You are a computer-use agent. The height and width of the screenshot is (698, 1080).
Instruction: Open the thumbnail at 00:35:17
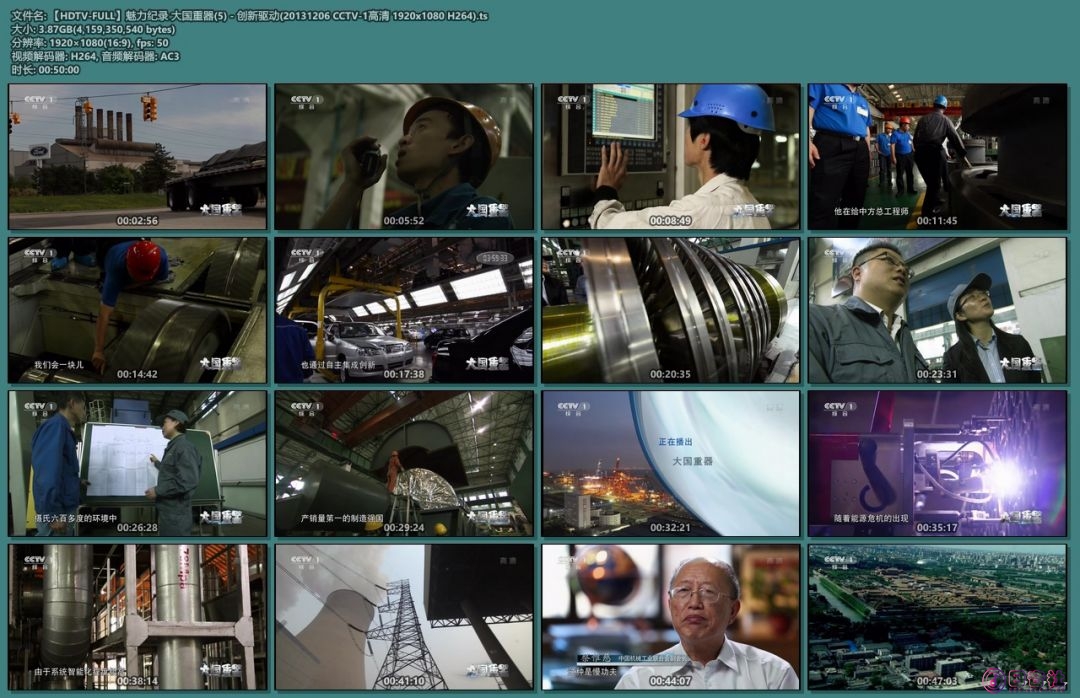pos(937,464)
